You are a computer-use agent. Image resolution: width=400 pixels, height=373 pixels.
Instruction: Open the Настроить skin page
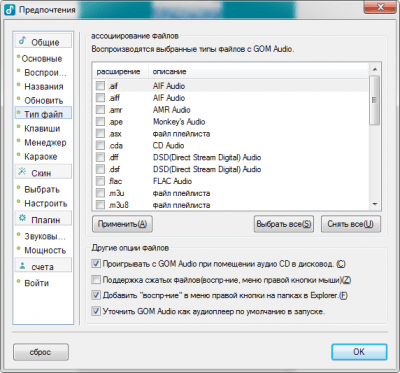(46, 203)
